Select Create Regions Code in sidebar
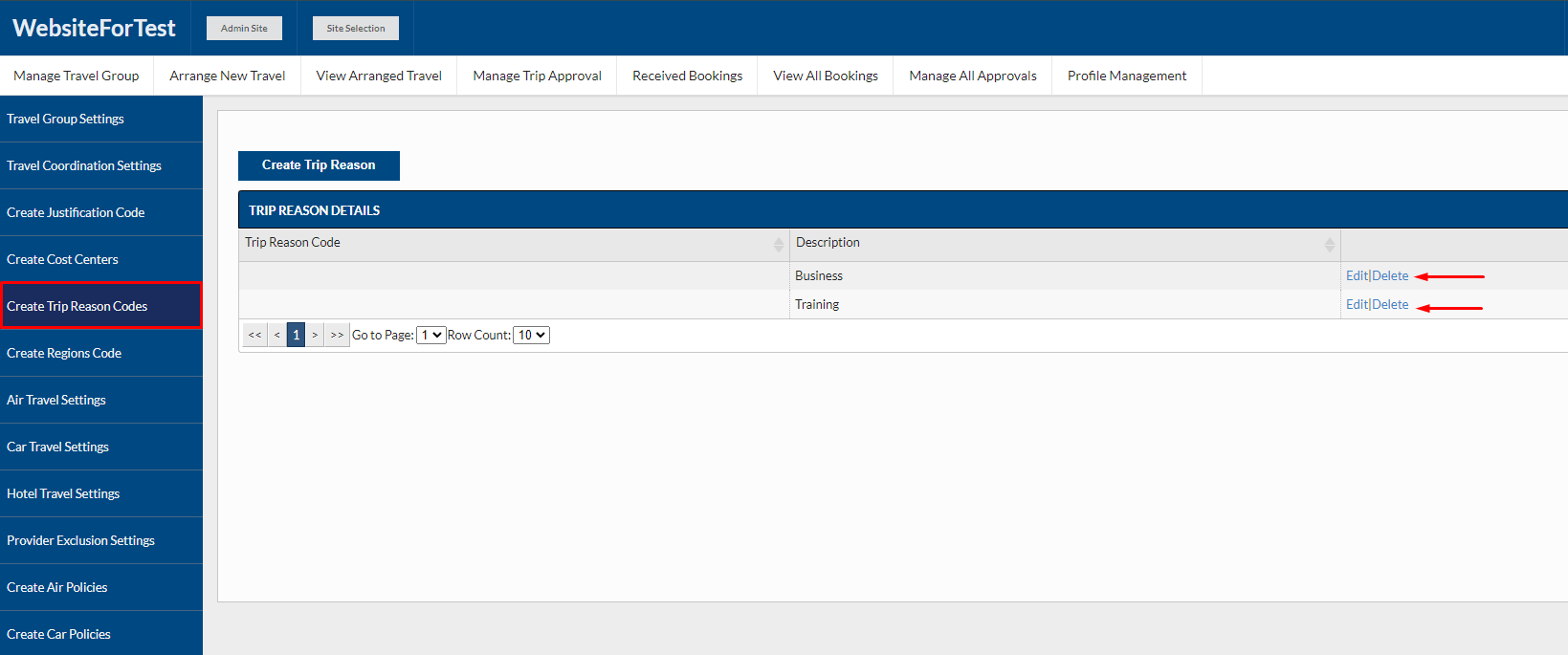 coord(101,353)
